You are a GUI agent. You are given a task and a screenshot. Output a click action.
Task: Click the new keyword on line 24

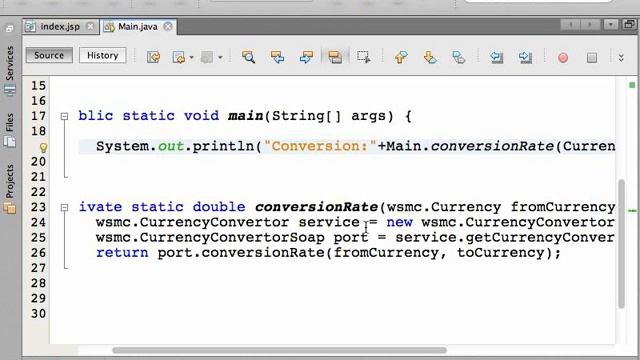[x=399, y=222]
